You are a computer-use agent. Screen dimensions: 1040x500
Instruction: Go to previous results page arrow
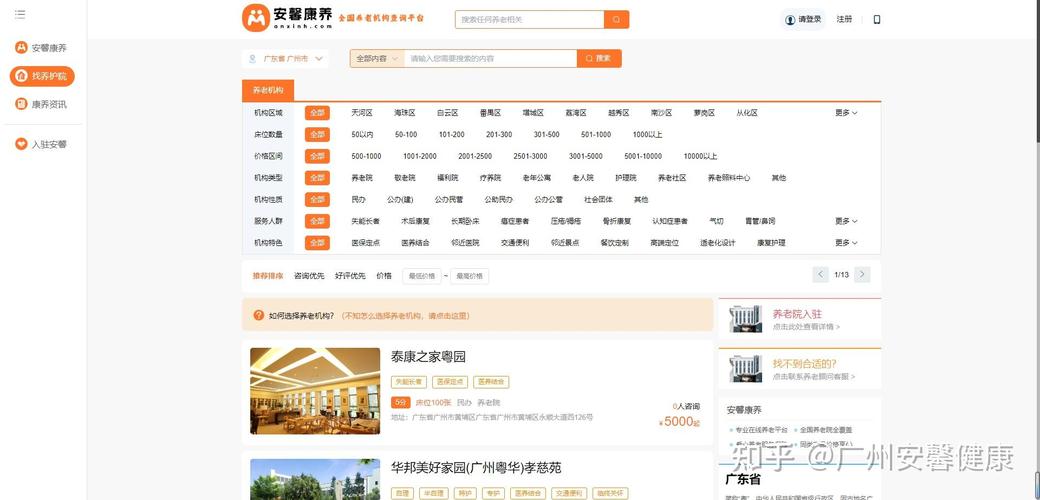(820, 275)
